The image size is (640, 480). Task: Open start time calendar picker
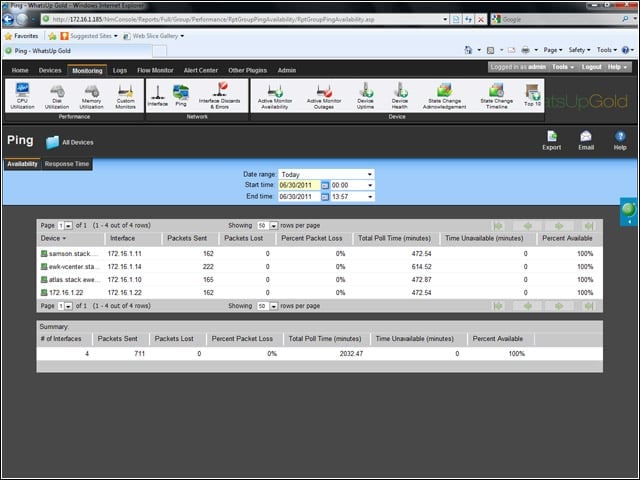pos(324,185)
